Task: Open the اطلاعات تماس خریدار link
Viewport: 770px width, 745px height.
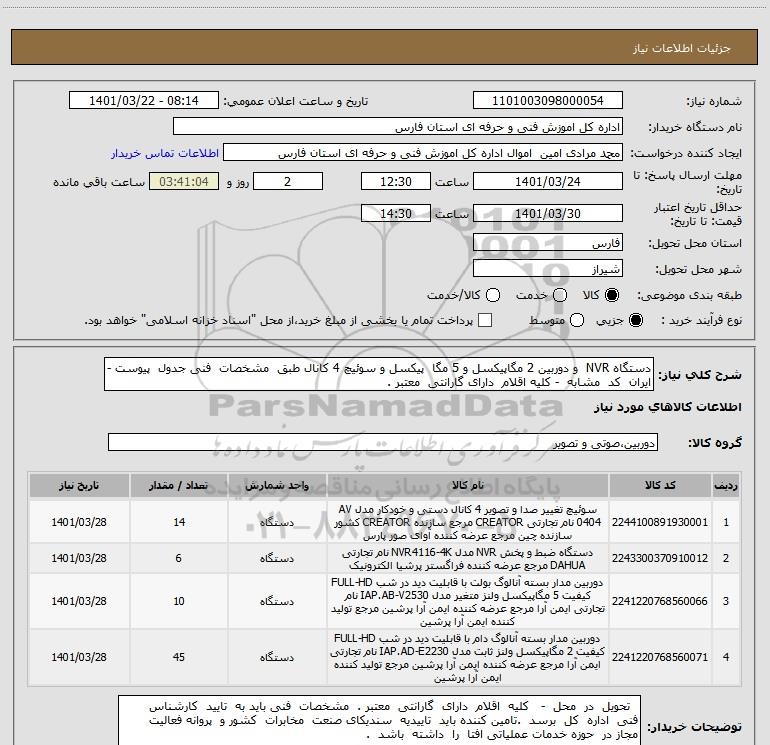Action: [165, 153]
